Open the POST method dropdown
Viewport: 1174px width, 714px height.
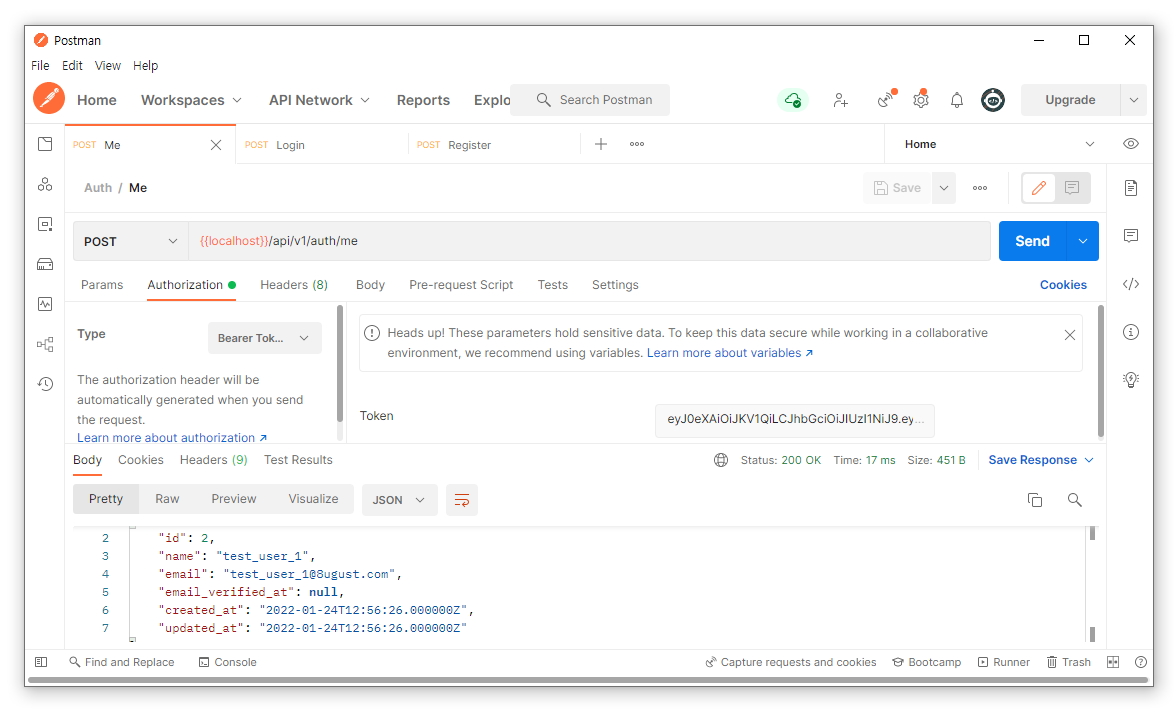(x=130, y=241)
